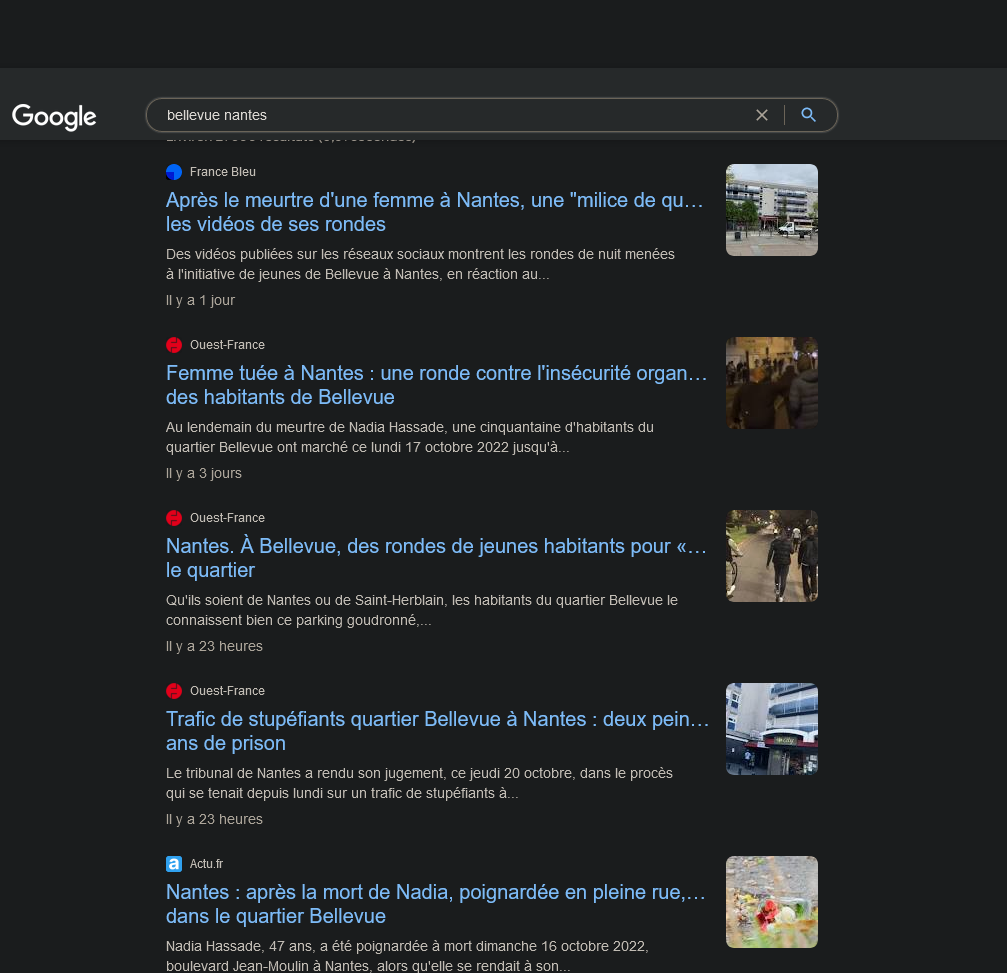This screenshot has height=973, width=1007.
Task: Click thumbnail beside 'Nantes. À Bellevue' article
Action: click(x=771, y=556)
